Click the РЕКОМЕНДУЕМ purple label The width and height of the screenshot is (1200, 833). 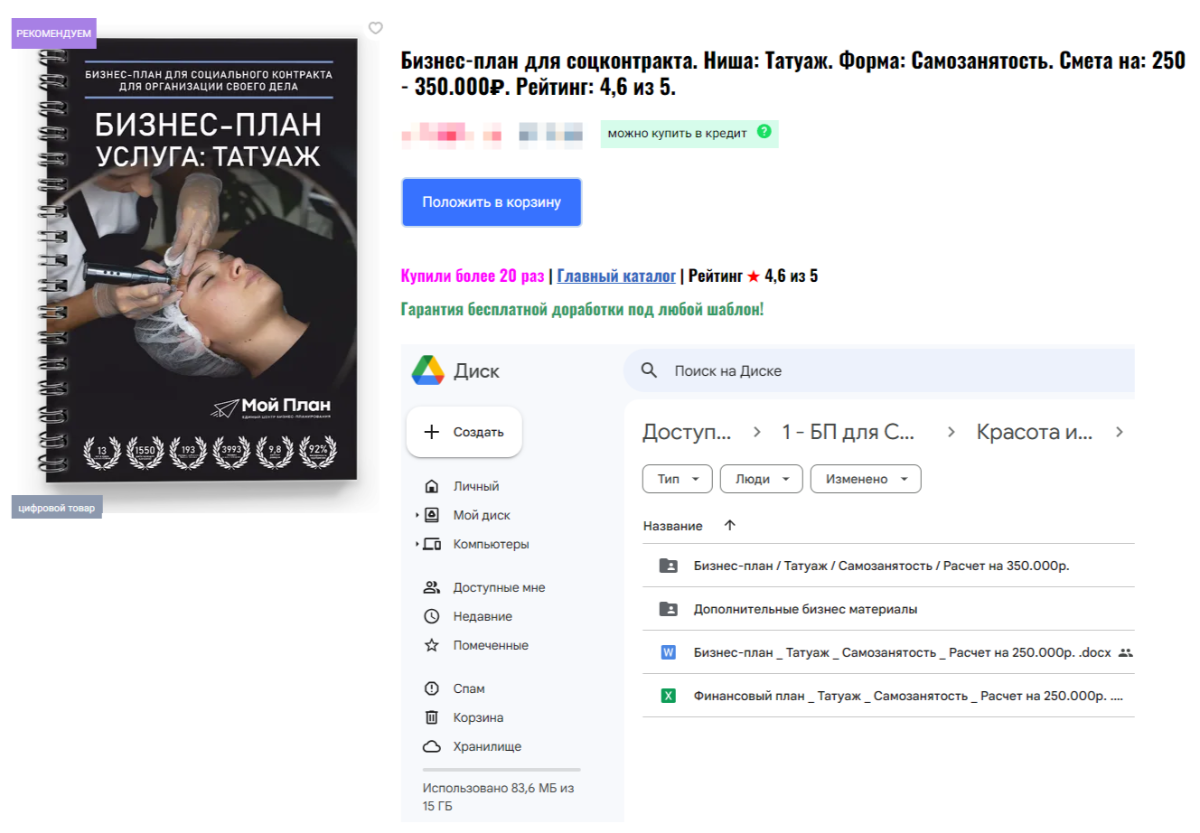click(x=54, y=34)
